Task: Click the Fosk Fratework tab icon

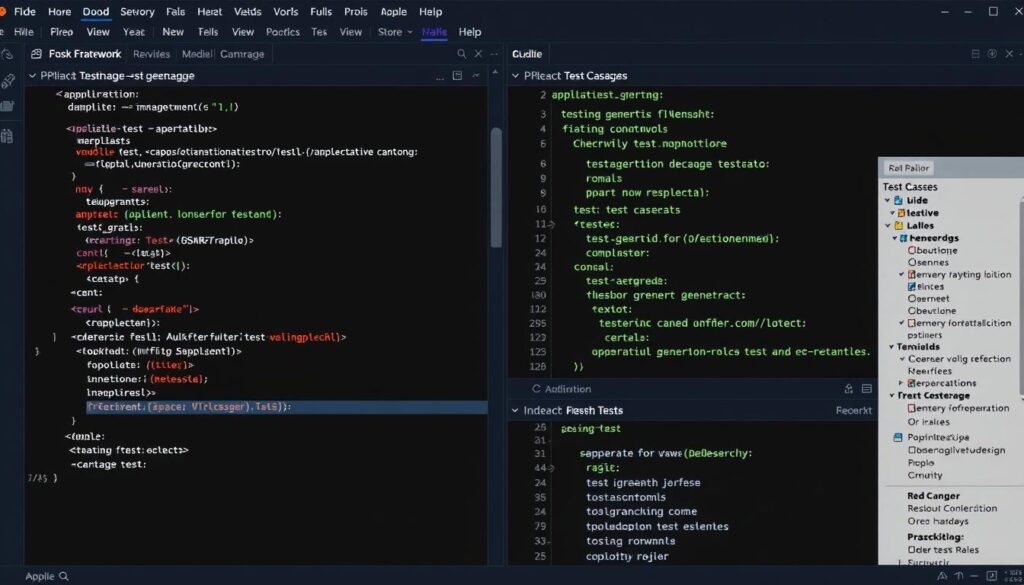Action: pos(37,54)
